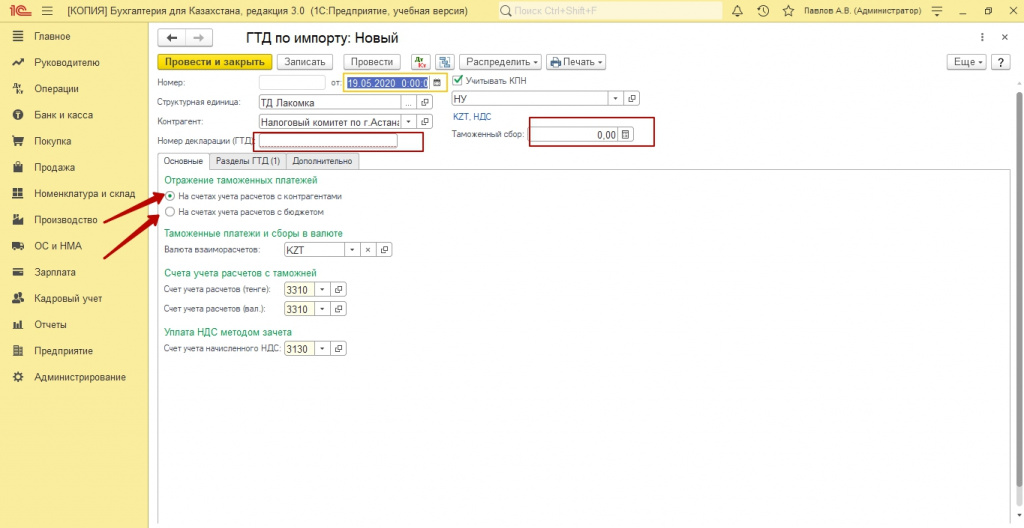Viewport: 1024px width, 528px height.
Task: Focus Таможенный сбор amount field
Action: pos(573,135)
